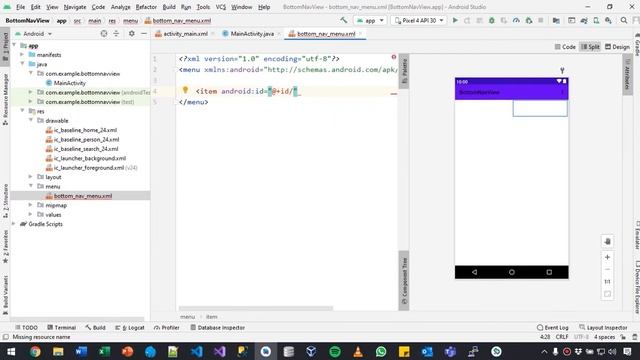This screenshot has width=640, height=360.
Task: Open the Profiler tool window
Action: [x=167, y=327]
